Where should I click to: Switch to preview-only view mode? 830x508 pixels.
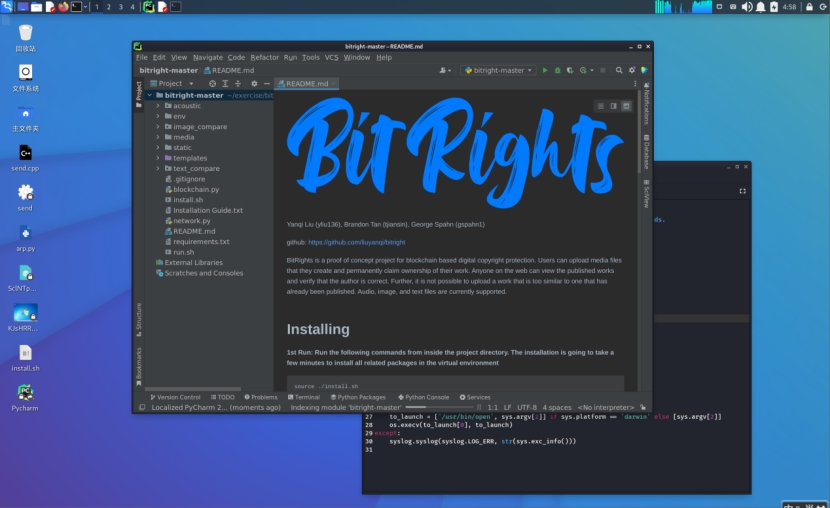[626, 106]
